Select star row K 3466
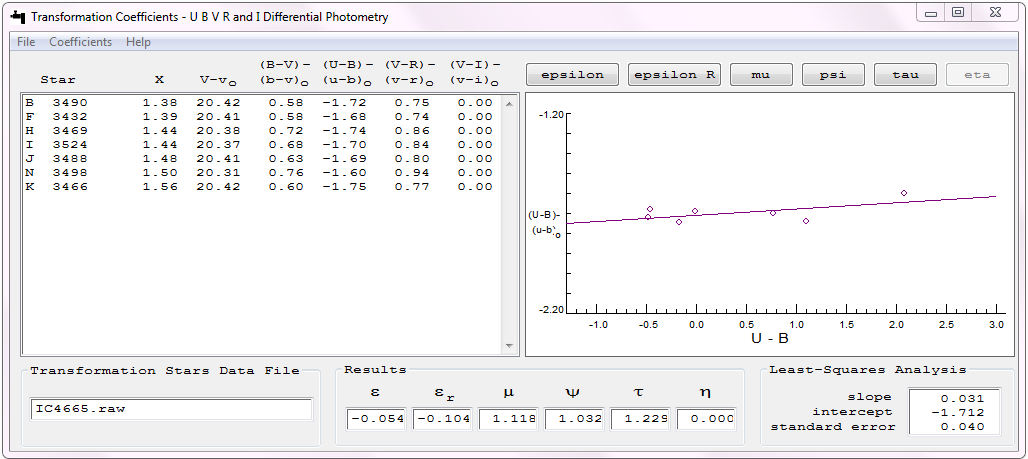 pos(259,187)
